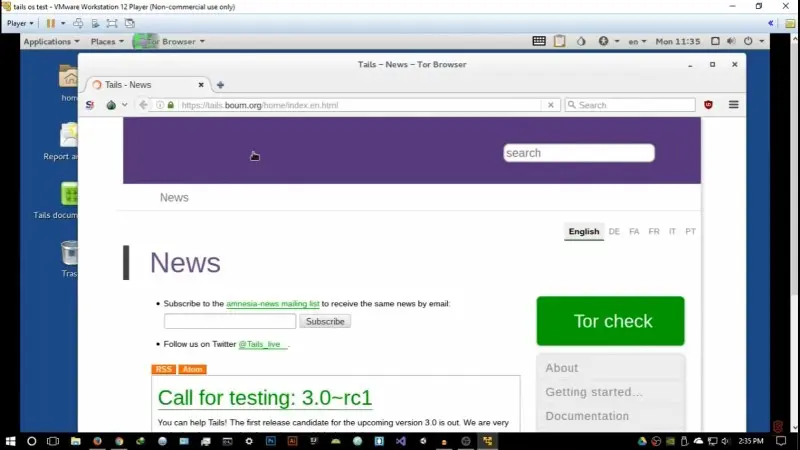800x450 pixels.
Task: Click the VMware collapse toolbar arrow icon
Action: (x=771, y=23)
